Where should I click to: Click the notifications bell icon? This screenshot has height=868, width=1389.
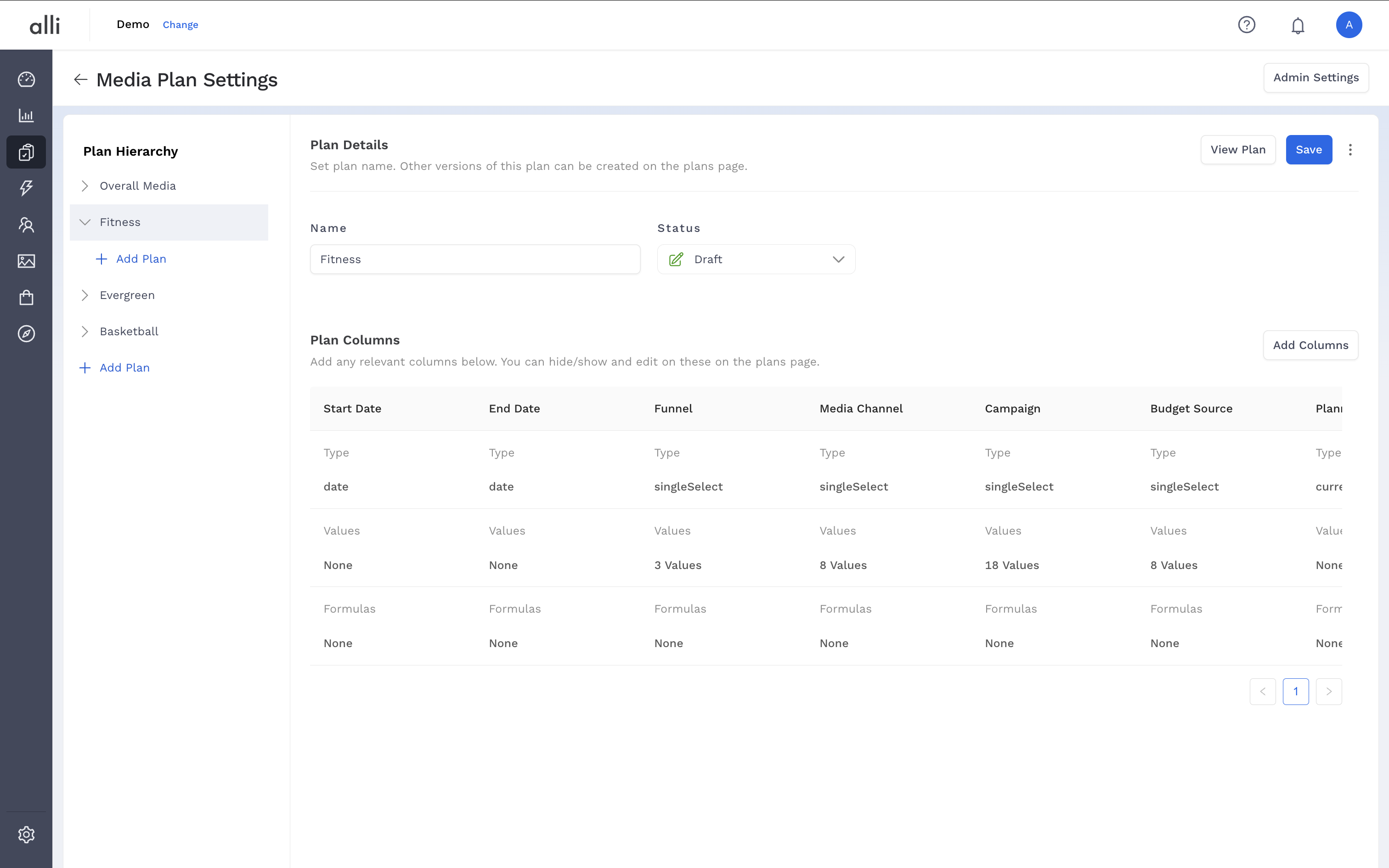tap(1298, 25)
